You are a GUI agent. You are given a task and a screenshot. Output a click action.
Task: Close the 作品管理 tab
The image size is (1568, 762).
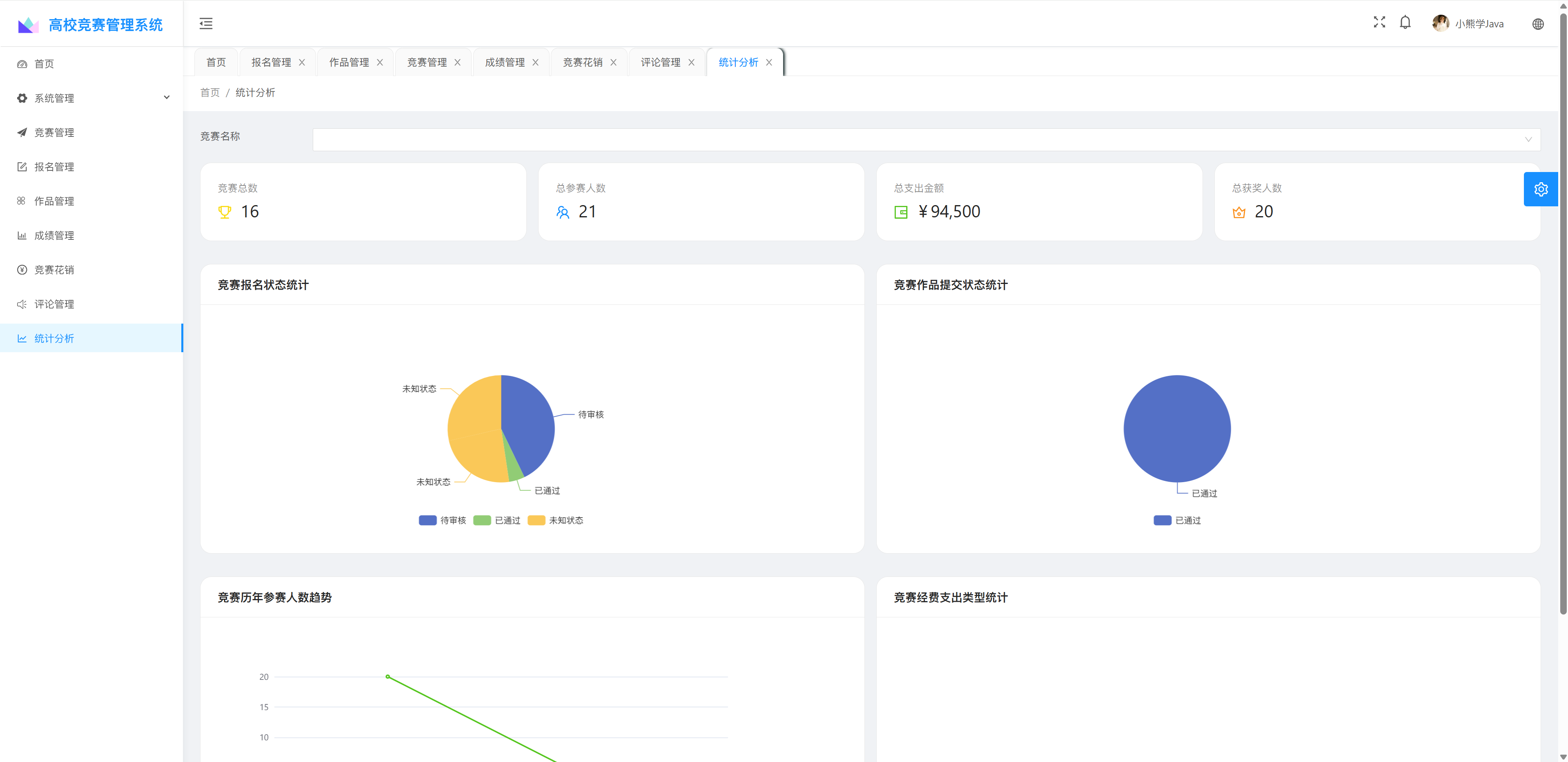(x=380, y=62)
